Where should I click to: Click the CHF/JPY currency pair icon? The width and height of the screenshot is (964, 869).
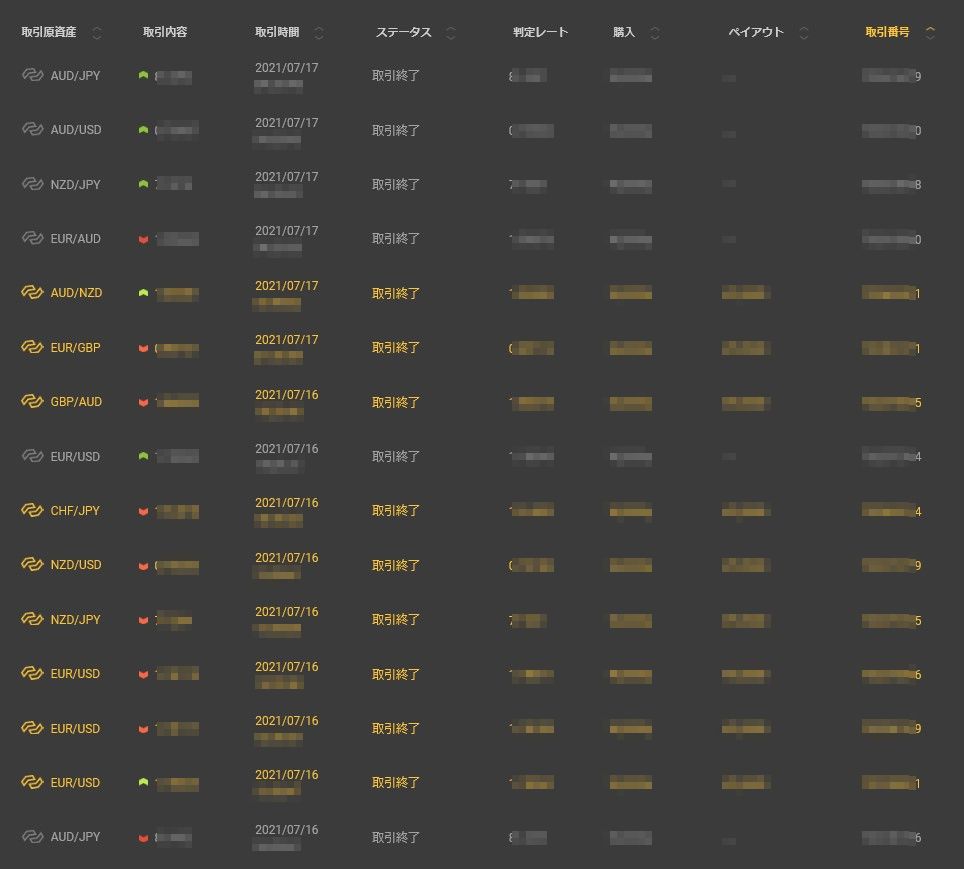pos(32,511)
